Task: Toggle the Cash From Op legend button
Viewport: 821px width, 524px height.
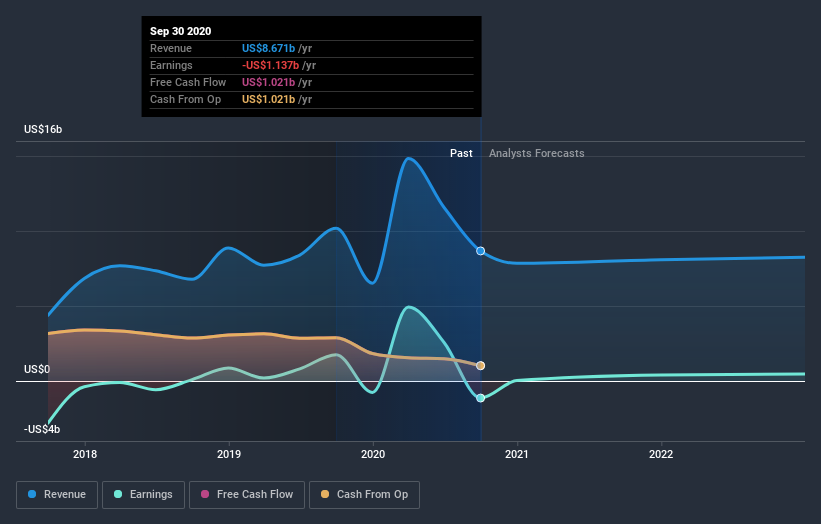Action: [364, 495]
